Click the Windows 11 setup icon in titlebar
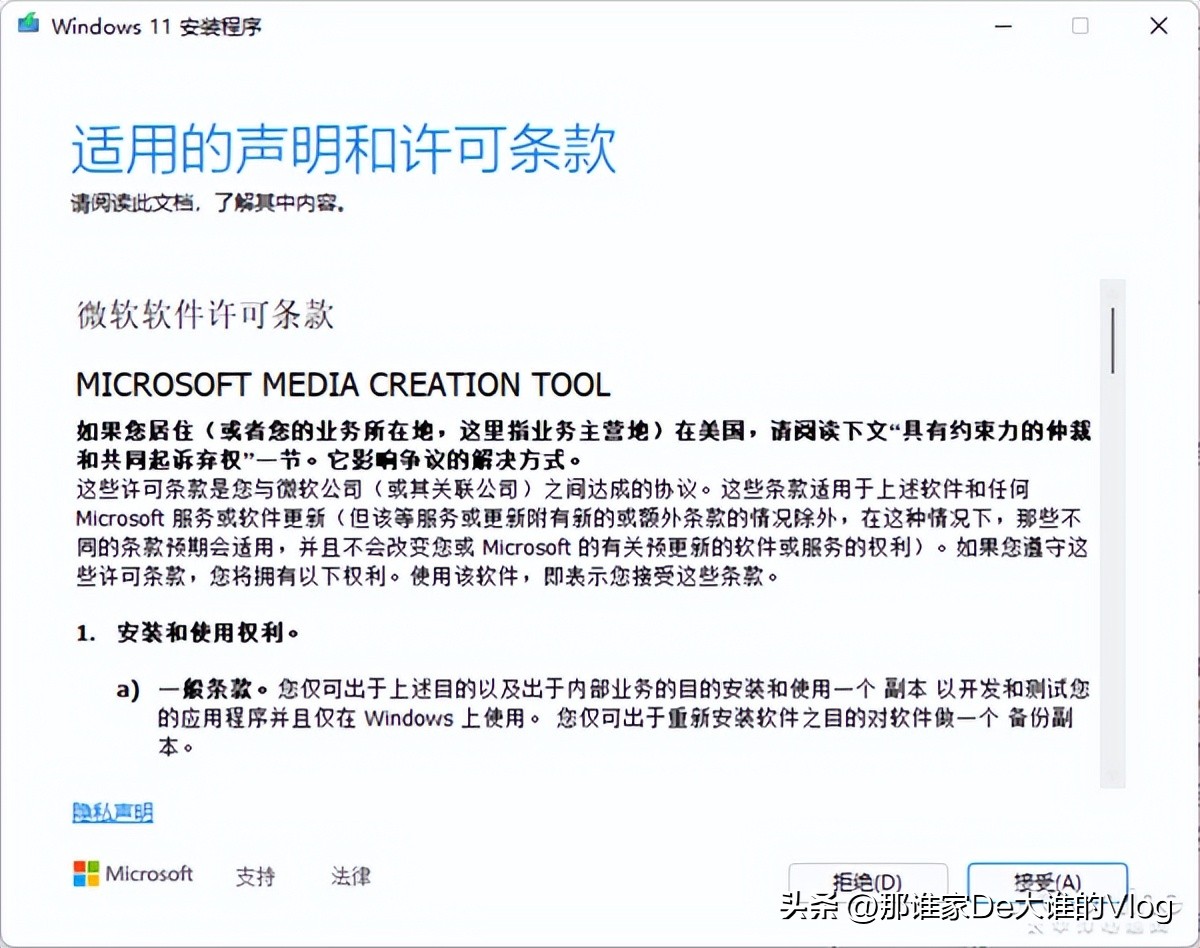The image size is (1200, 948). pos(28,22)
